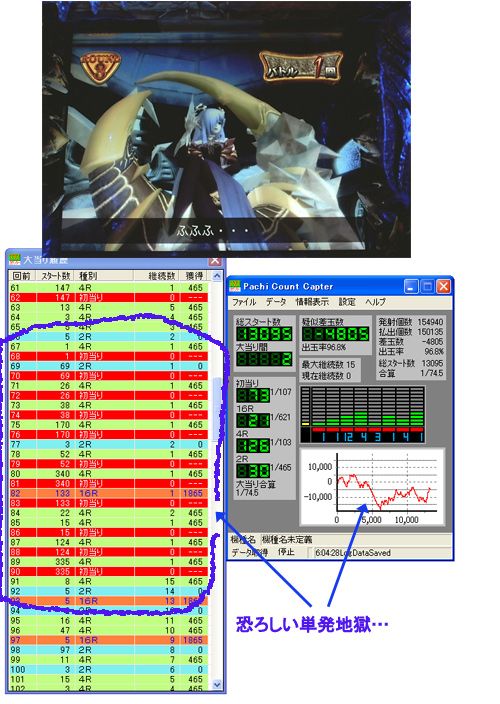Image resolution: width=500 pixels, height=704 pixels.
Task: Click the 初当り counter showing 73
Action: [253, 395]
